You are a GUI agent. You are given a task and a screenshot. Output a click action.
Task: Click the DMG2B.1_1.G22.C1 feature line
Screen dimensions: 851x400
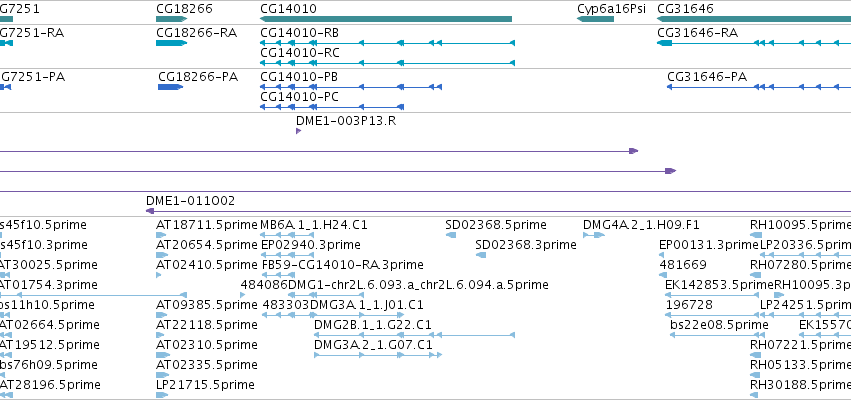414,335
